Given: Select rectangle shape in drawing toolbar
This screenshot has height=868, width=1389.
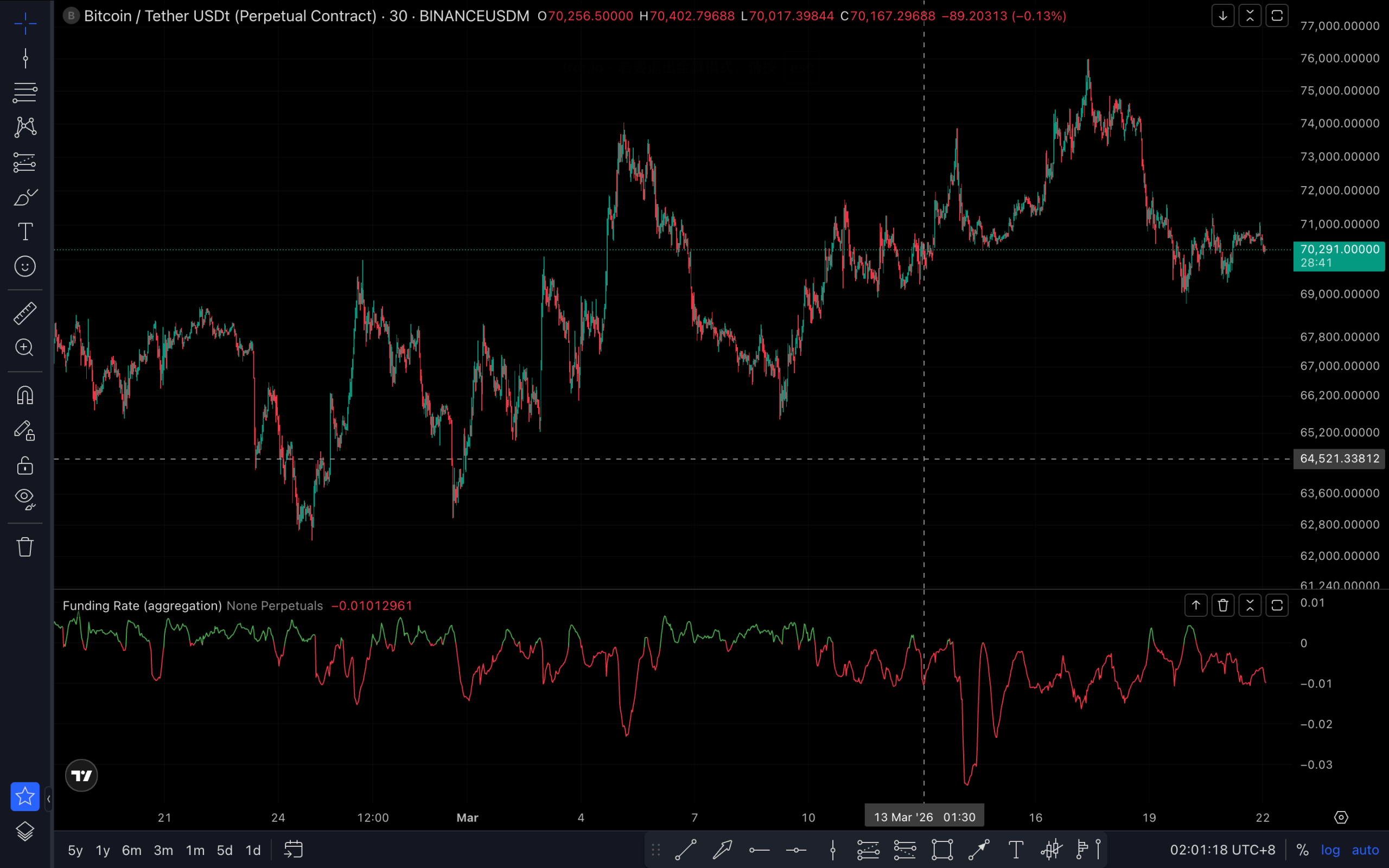Looking at the screenshot, I should click(942, 850).
